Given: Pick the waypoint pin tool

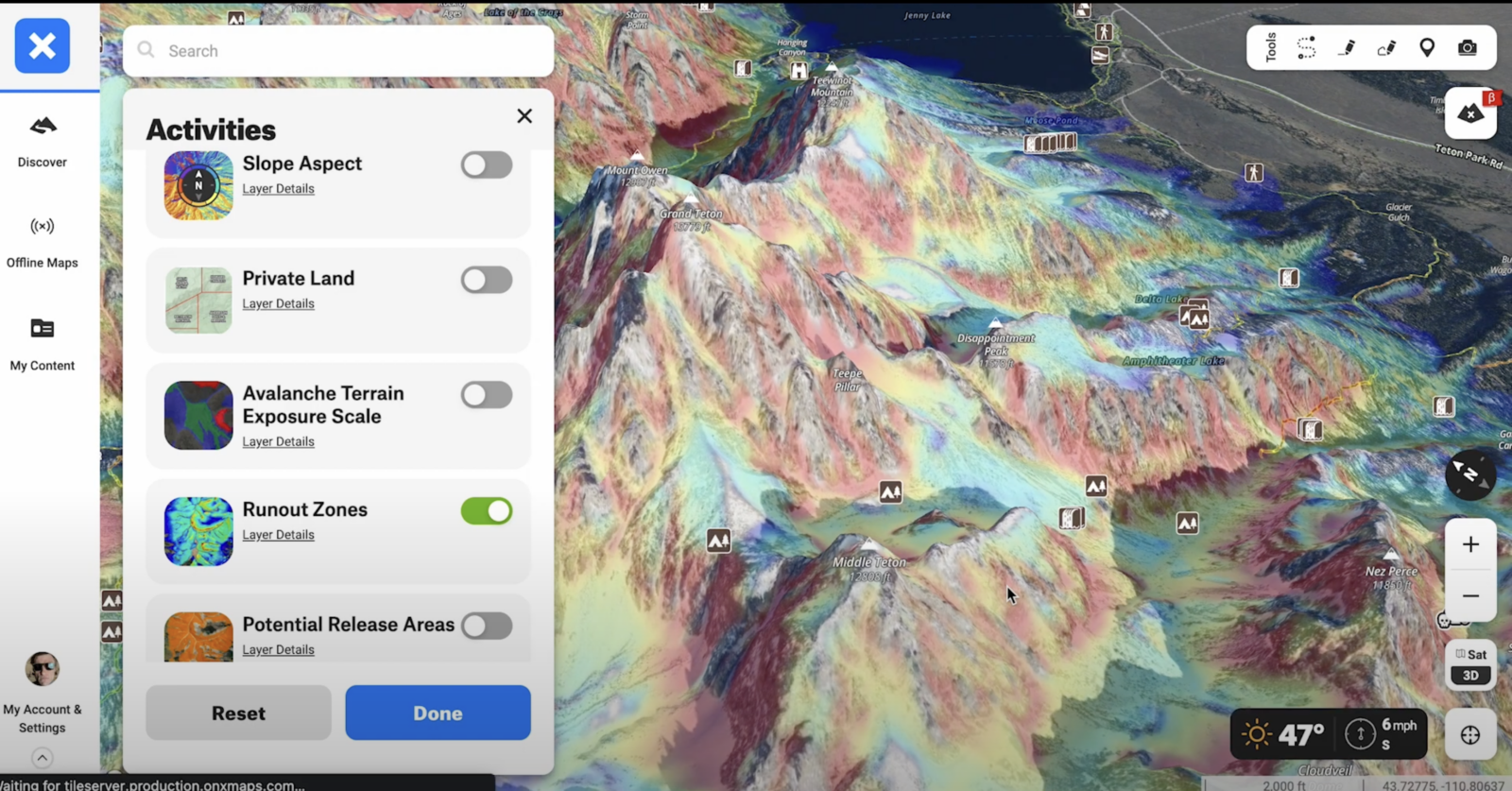Looking at the screenshot, I should point(1427,48).
